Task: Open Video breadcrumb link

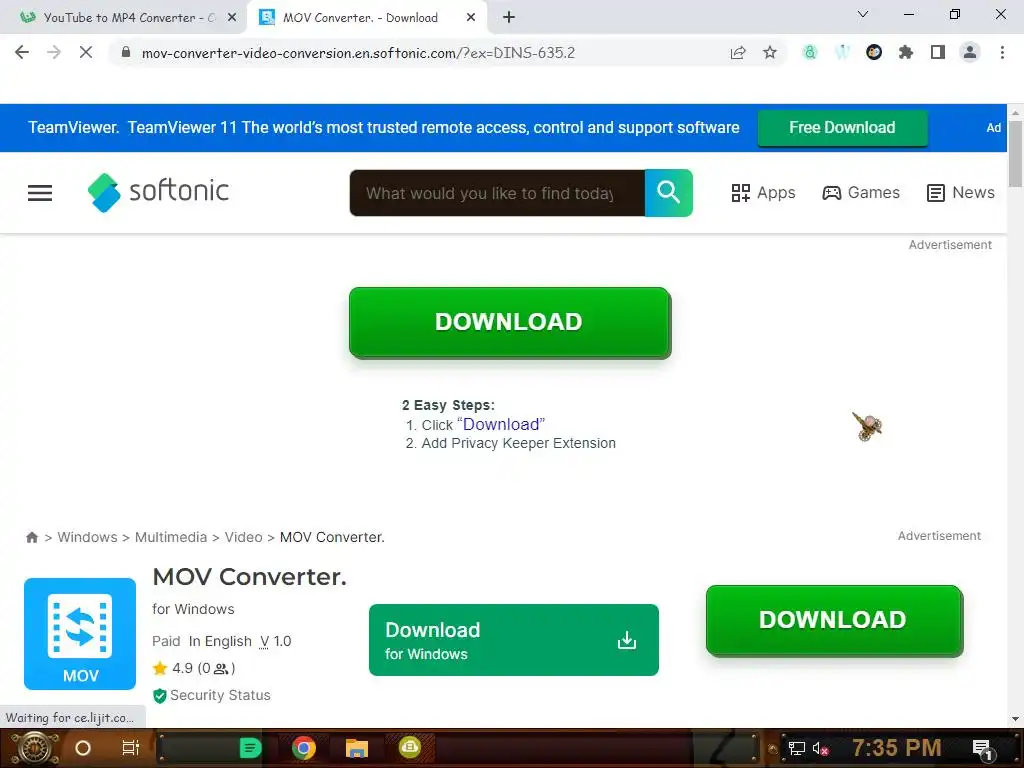Action: click(244, 537)
